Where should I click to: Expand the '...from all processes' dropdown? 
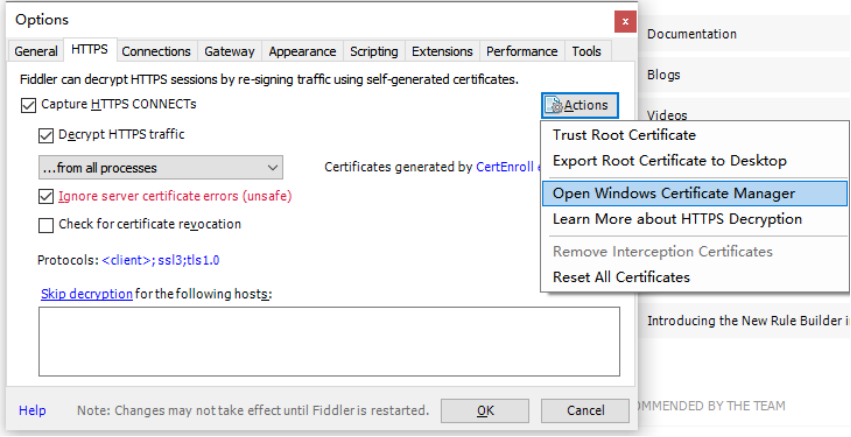(x=161, y=168)
